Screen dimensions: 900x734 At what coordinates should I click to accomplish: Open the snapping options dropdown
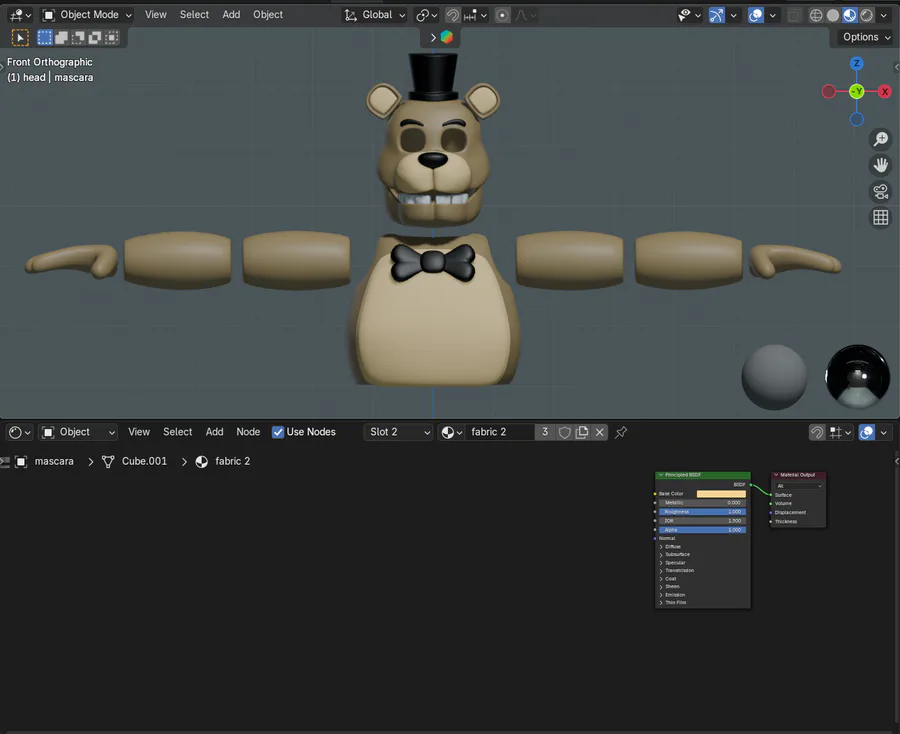point(476,15)
